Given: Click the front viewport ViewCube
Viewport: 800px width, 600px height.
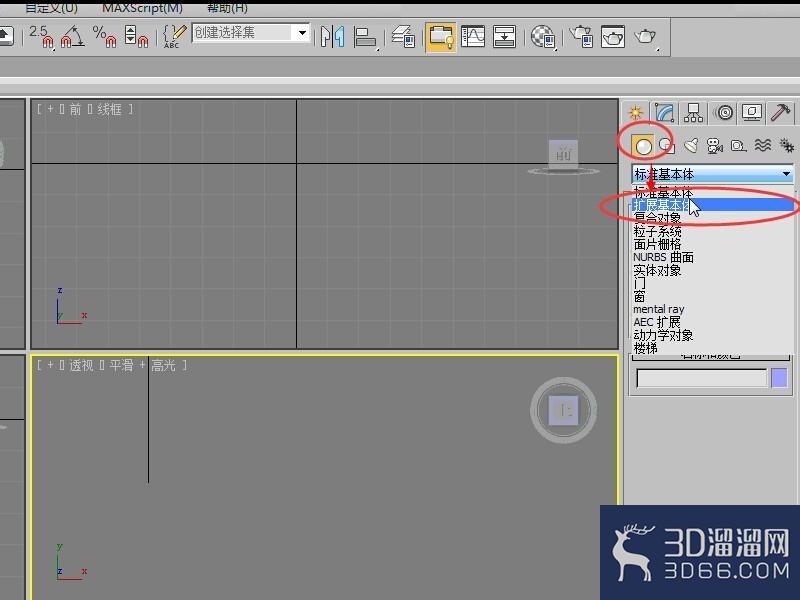Looking at the screenshot, I should point(563,158).
